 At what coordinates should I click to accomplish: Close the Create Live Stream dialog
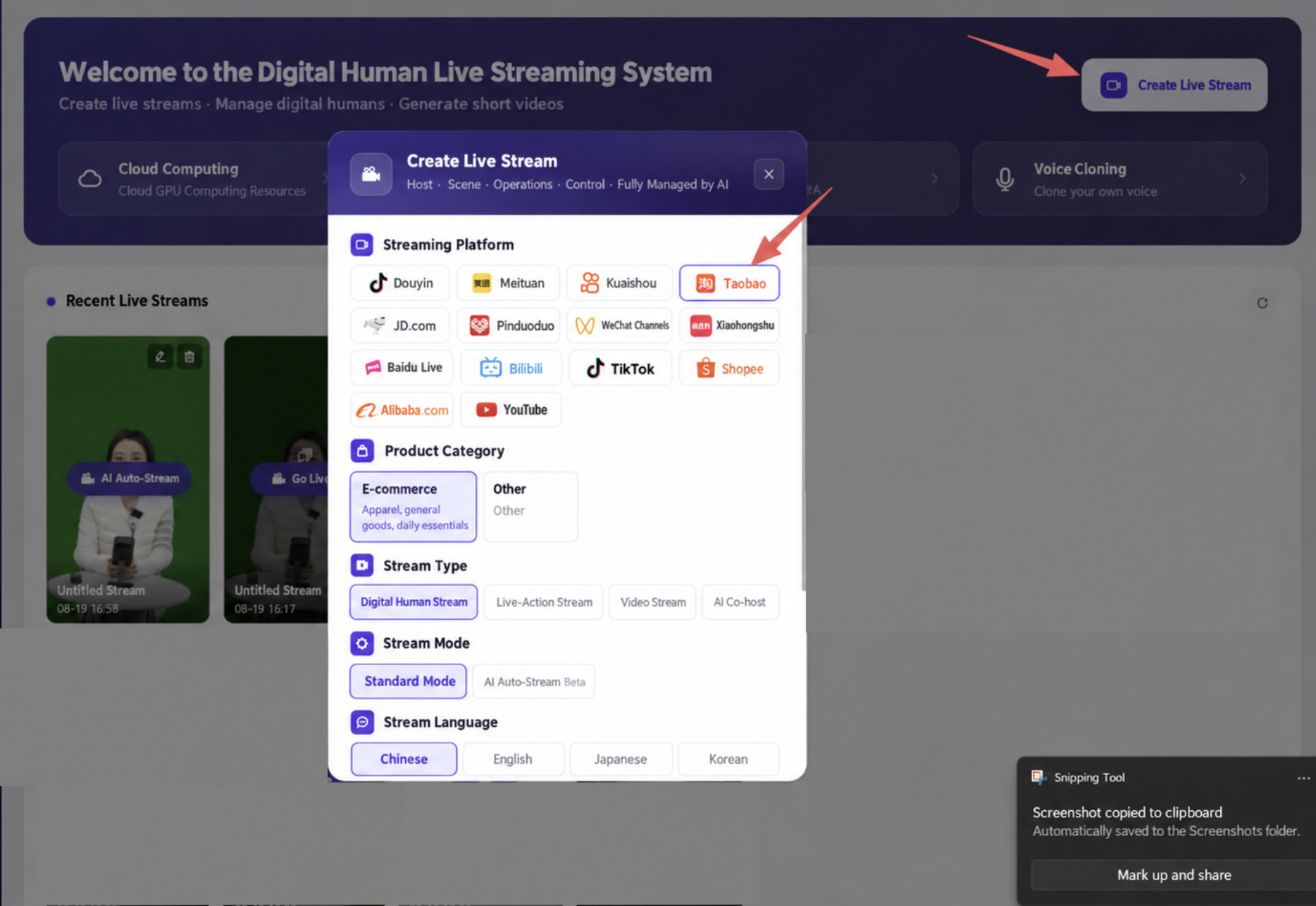pos(769,174)
